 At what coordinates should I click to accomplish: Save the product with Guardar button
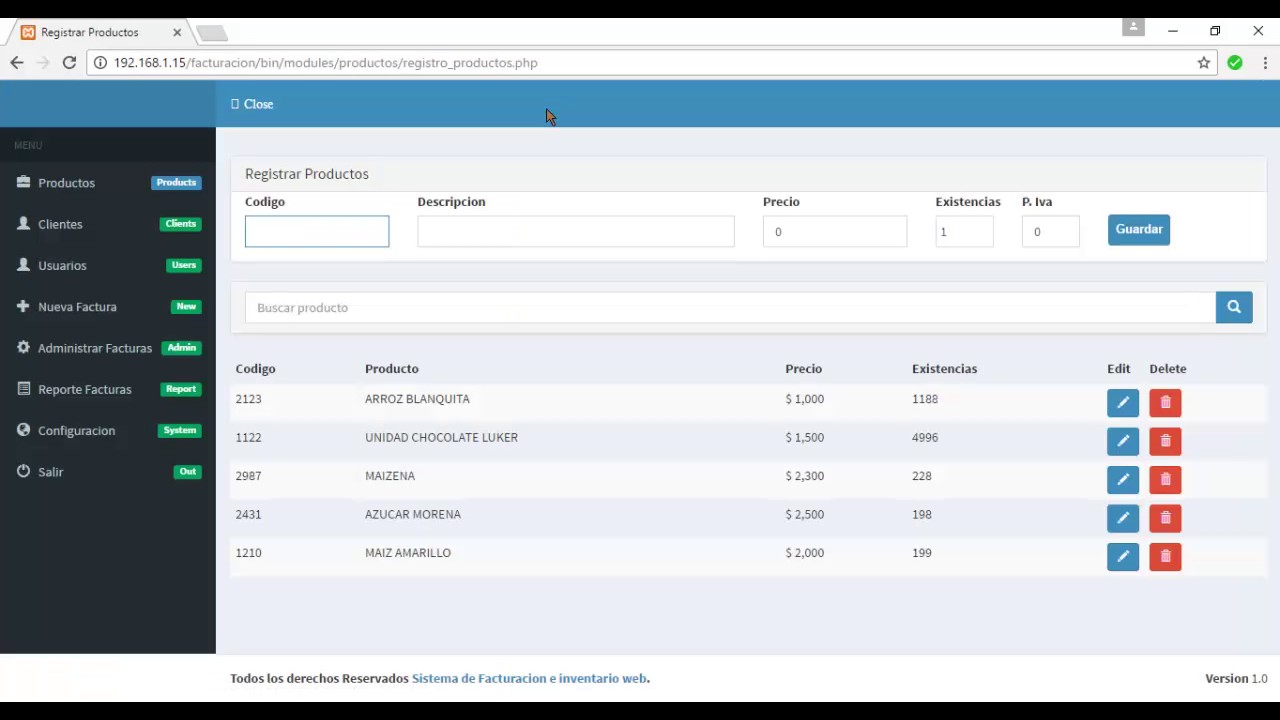[x=1138, y=230]
